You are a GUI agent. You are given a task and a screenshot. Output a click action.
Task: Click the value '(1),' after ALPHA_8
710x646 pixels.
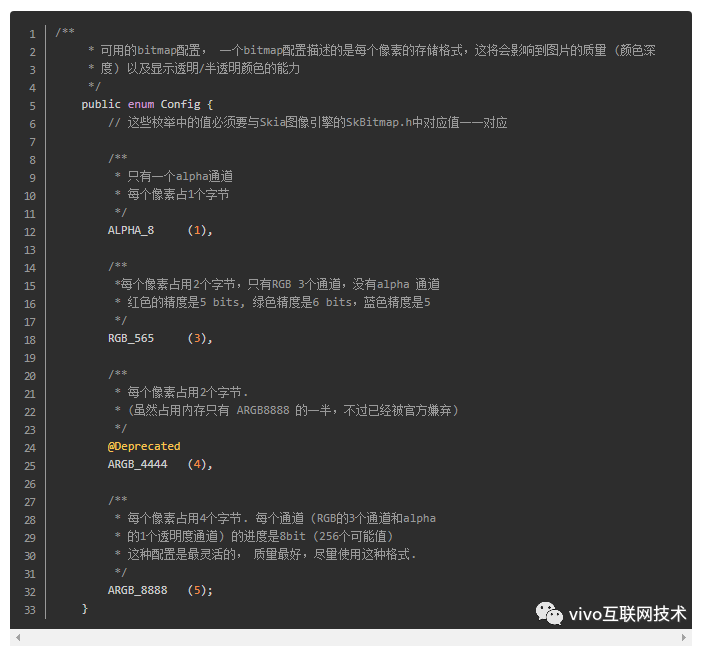(200, 230)
